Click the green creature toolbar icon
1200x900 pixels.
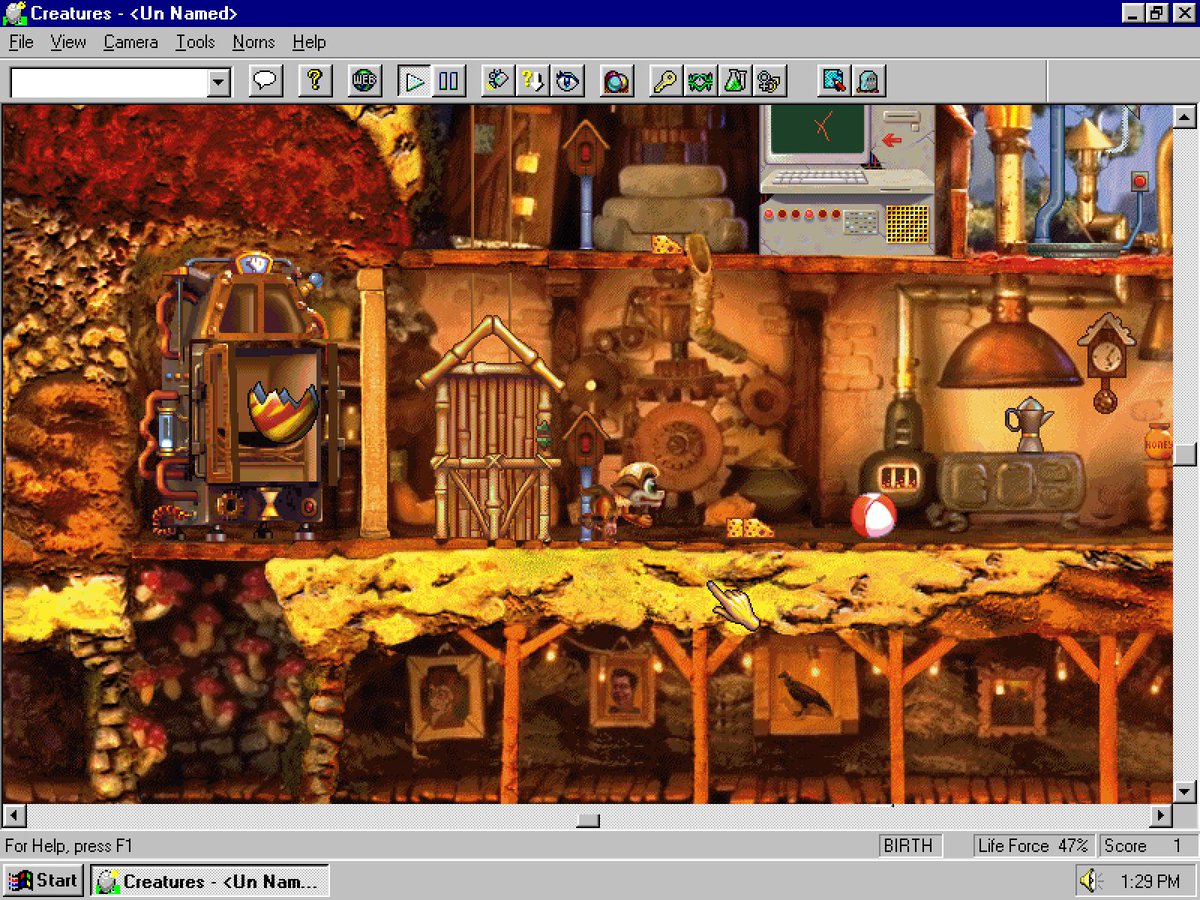pyautogui.click(x=700, y=81)
